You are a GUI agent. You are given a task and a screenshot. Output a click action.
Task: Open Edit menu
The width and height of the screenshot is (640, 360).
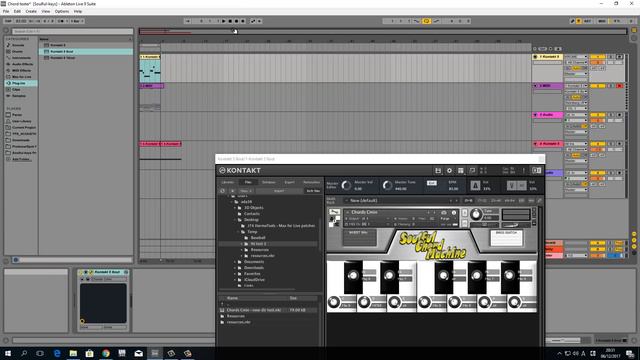pyautogui.click(x=17, y=11)
